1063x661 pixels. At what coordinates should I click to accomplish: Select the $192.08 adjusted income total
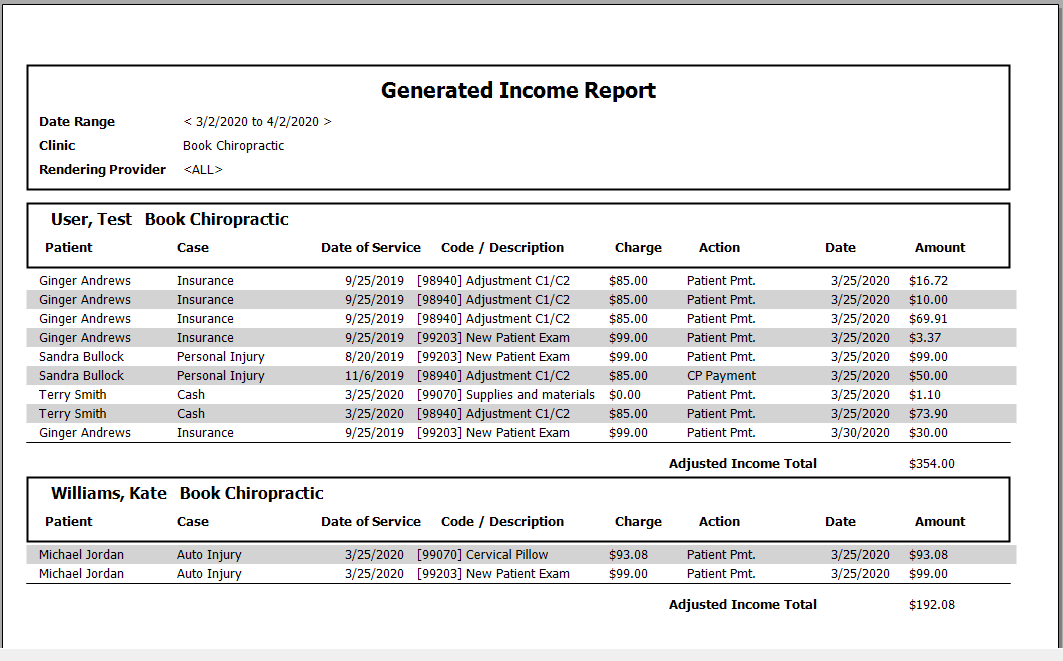931,605
